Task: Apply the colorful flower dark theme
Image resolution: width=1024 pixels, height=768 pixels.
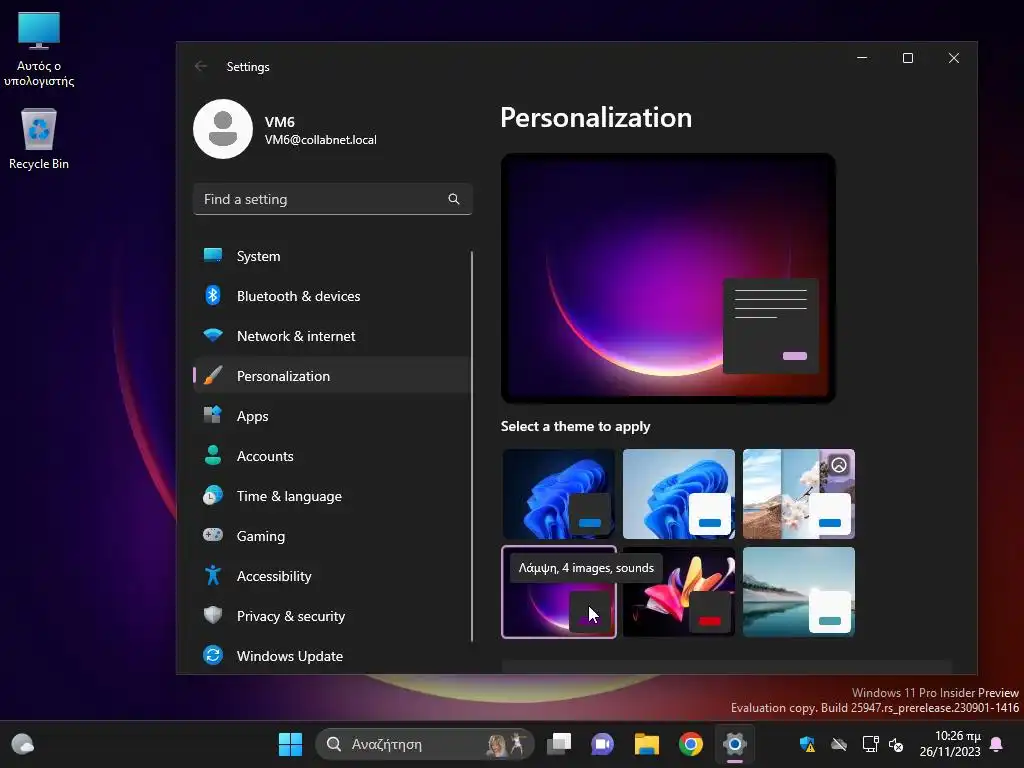Action: (679, 592)
